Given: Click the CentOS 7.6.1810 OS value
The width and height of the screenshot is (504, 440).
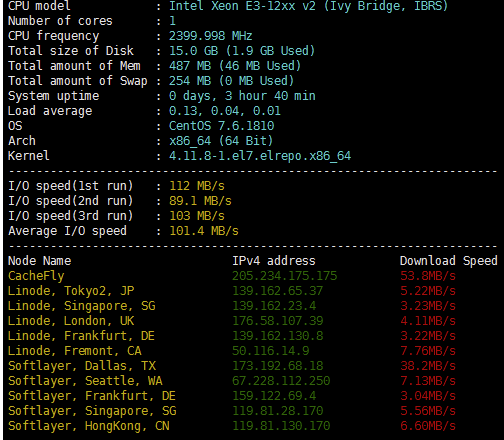Looking at the screenshot, I should [221, 126].
